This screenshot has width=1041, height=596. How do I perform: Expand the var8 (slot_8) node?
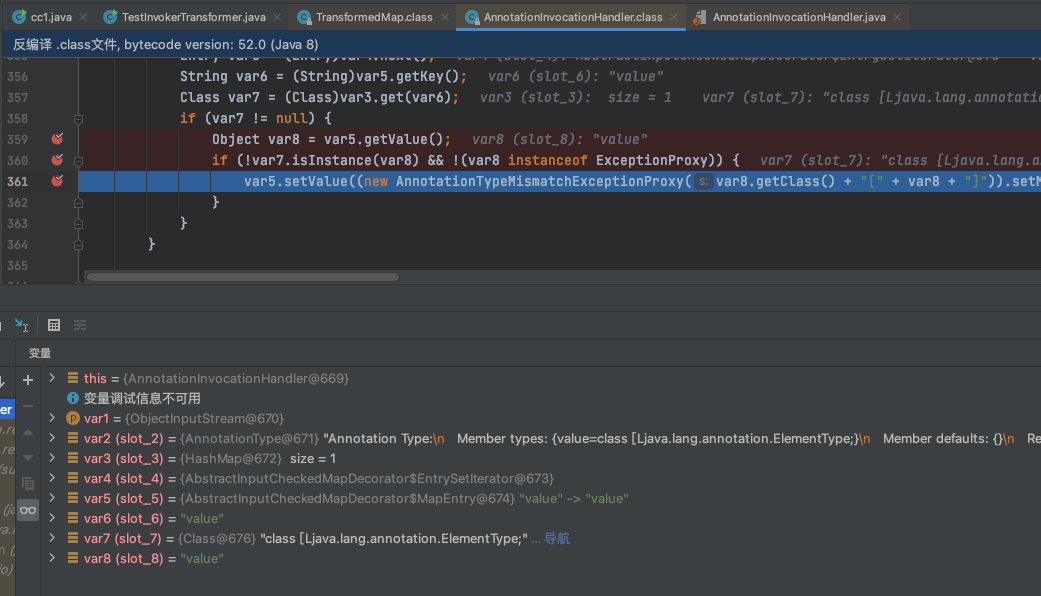[x=52, y=558]
